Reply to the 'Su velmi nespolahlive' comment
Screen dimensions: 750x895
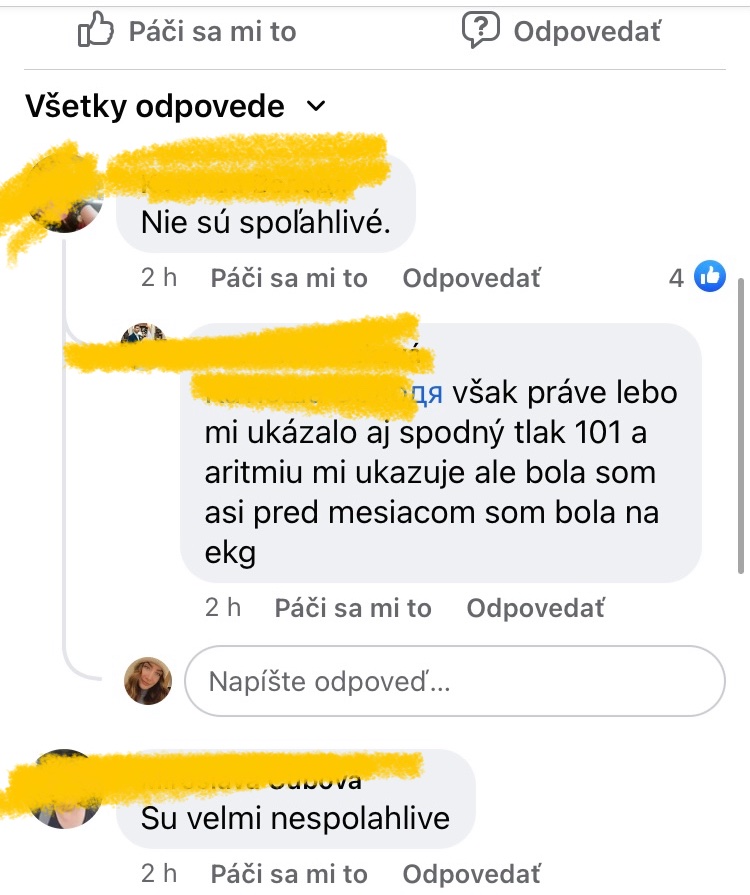tap(471, 874)
